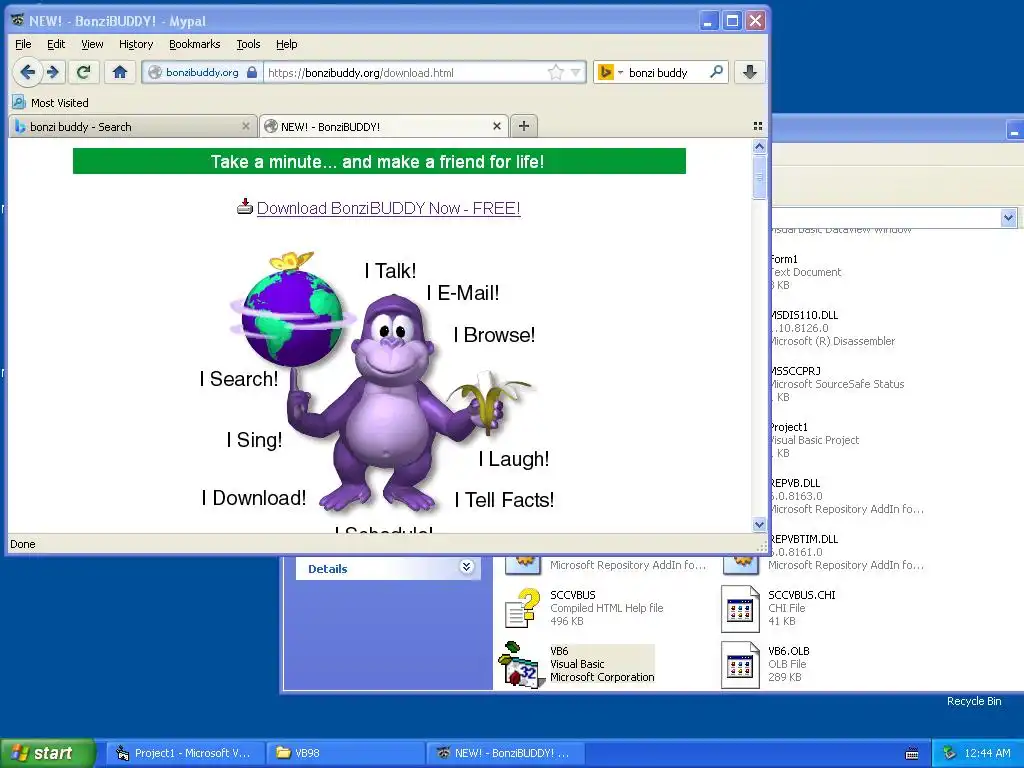
Task: Open the Windows start menu
Action: (x=47, y=753)
